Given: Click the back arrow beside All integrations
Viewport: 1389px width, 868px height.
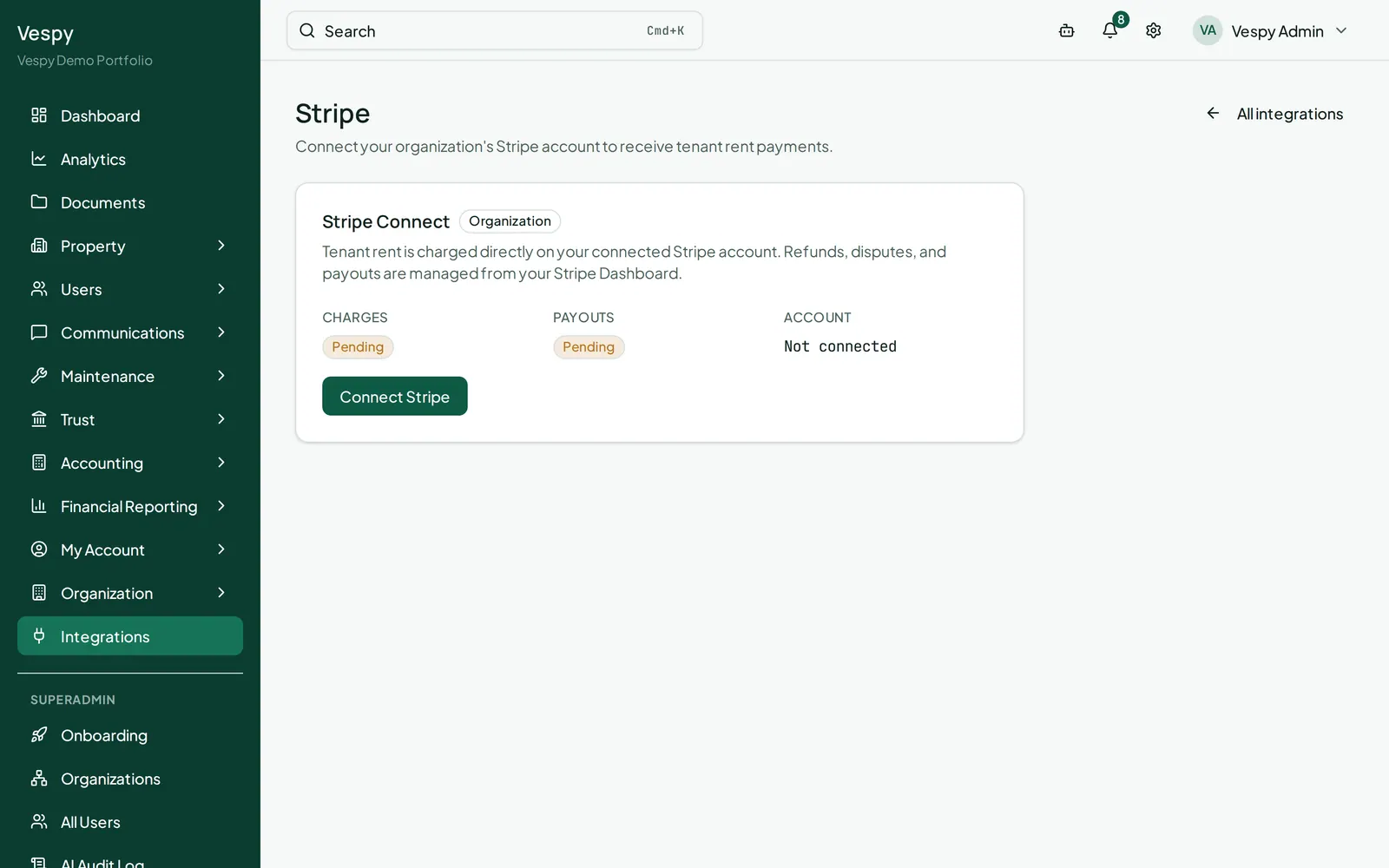Looking at the screenshot, I should (x=1213, y=114).
